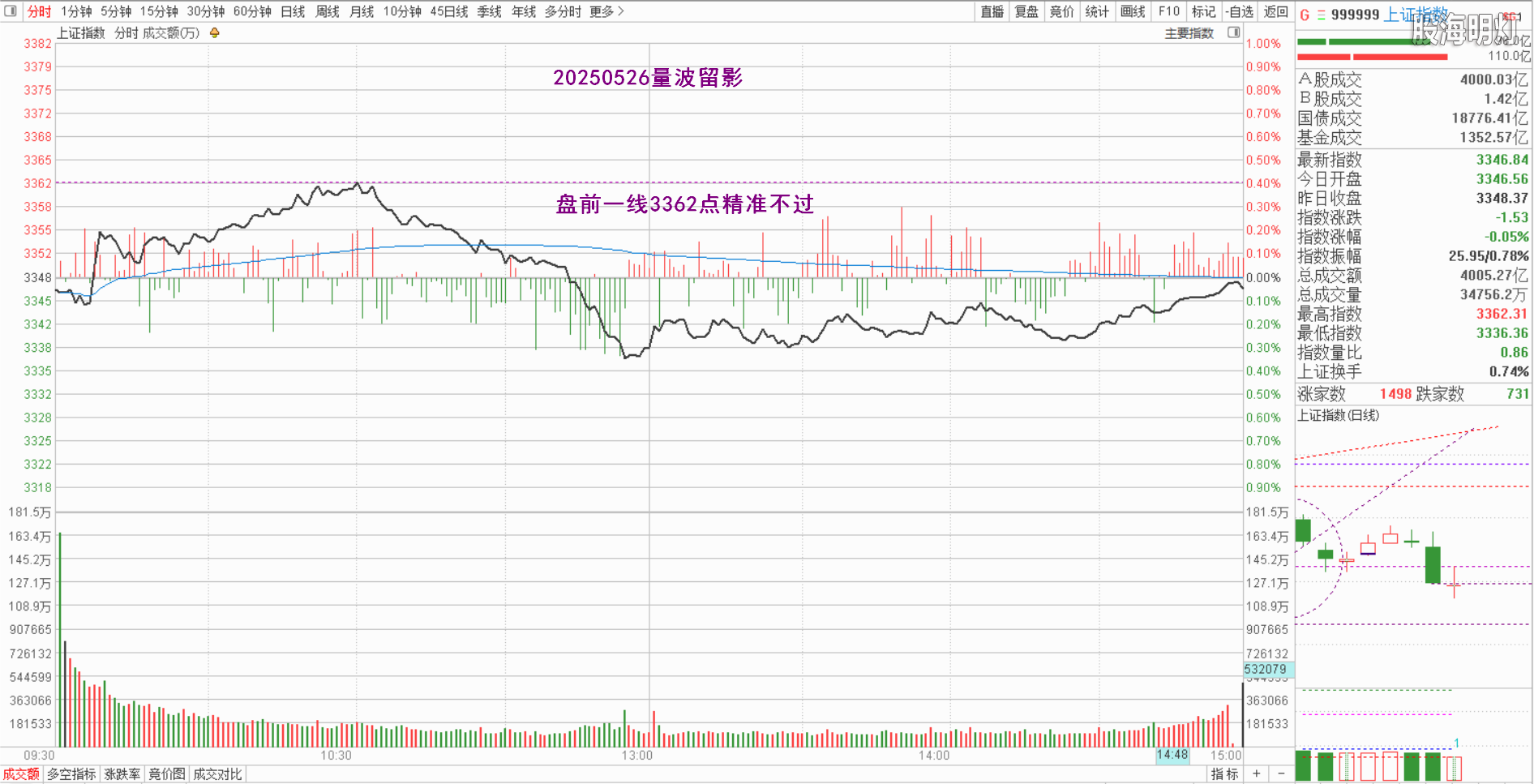Click the 跌家数 count 731
Viewport: 1534px width, 784px height.
(1518, 394)
